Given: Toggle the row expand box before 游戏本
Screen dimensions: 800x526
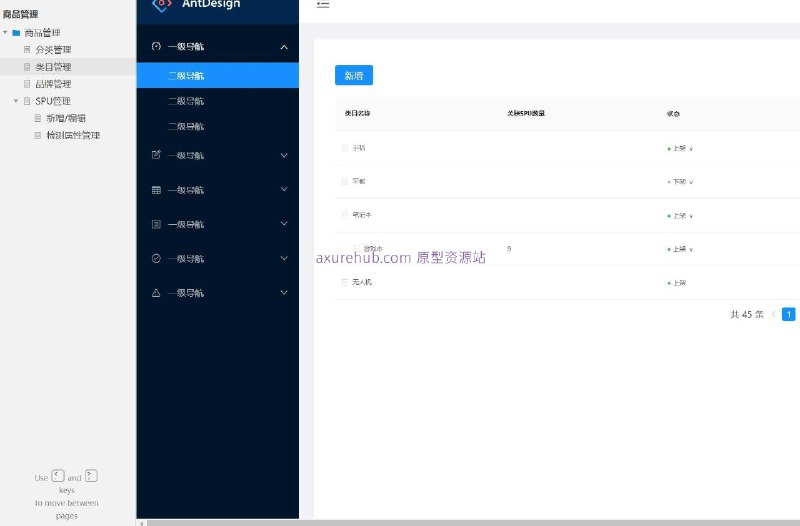Looking at the screenshot, I should click(x=357, y=248).
